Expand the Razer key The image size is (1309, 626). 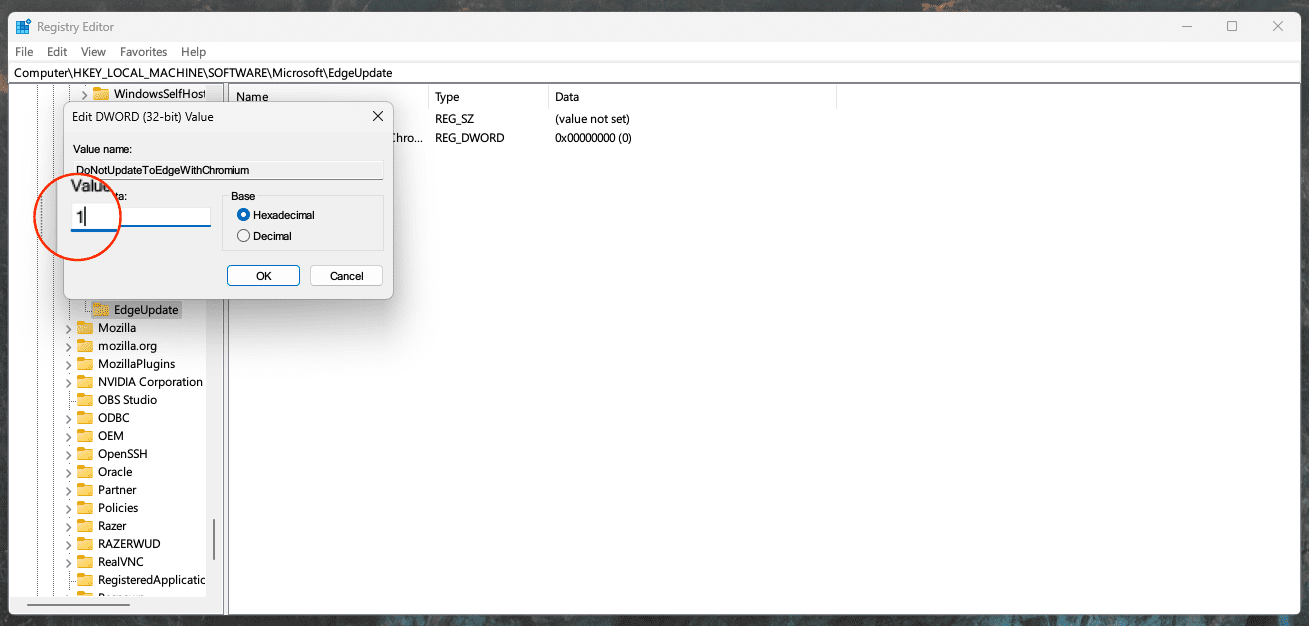(69, 526)
